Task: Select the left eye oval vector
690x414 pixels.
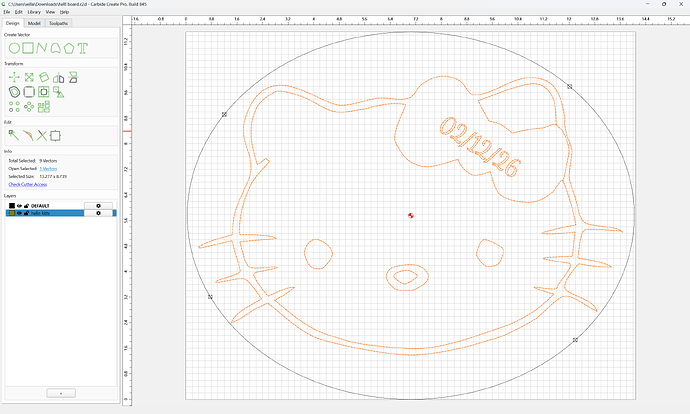Action: tap(318, 254)
